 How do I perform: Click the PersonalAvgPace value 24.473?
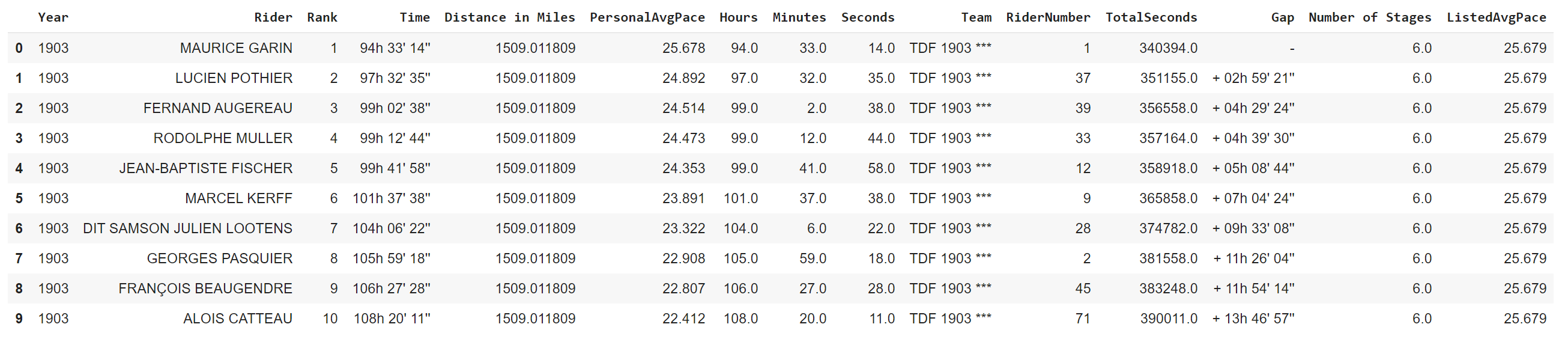683,138
